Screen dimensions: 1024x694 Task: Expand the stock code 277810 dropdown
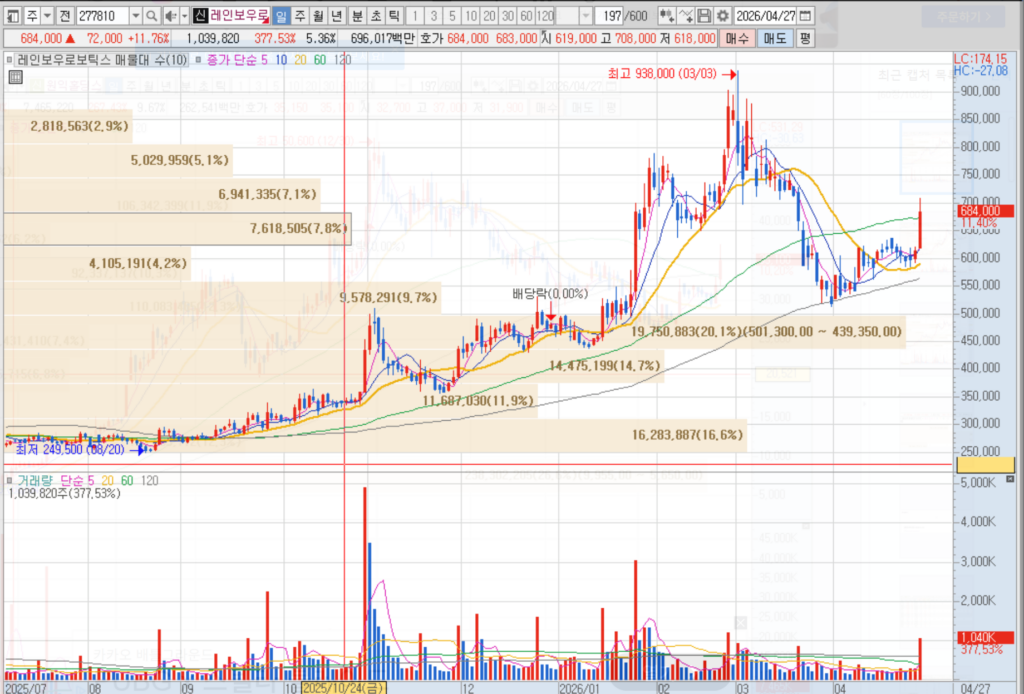[x=135, y=16]
